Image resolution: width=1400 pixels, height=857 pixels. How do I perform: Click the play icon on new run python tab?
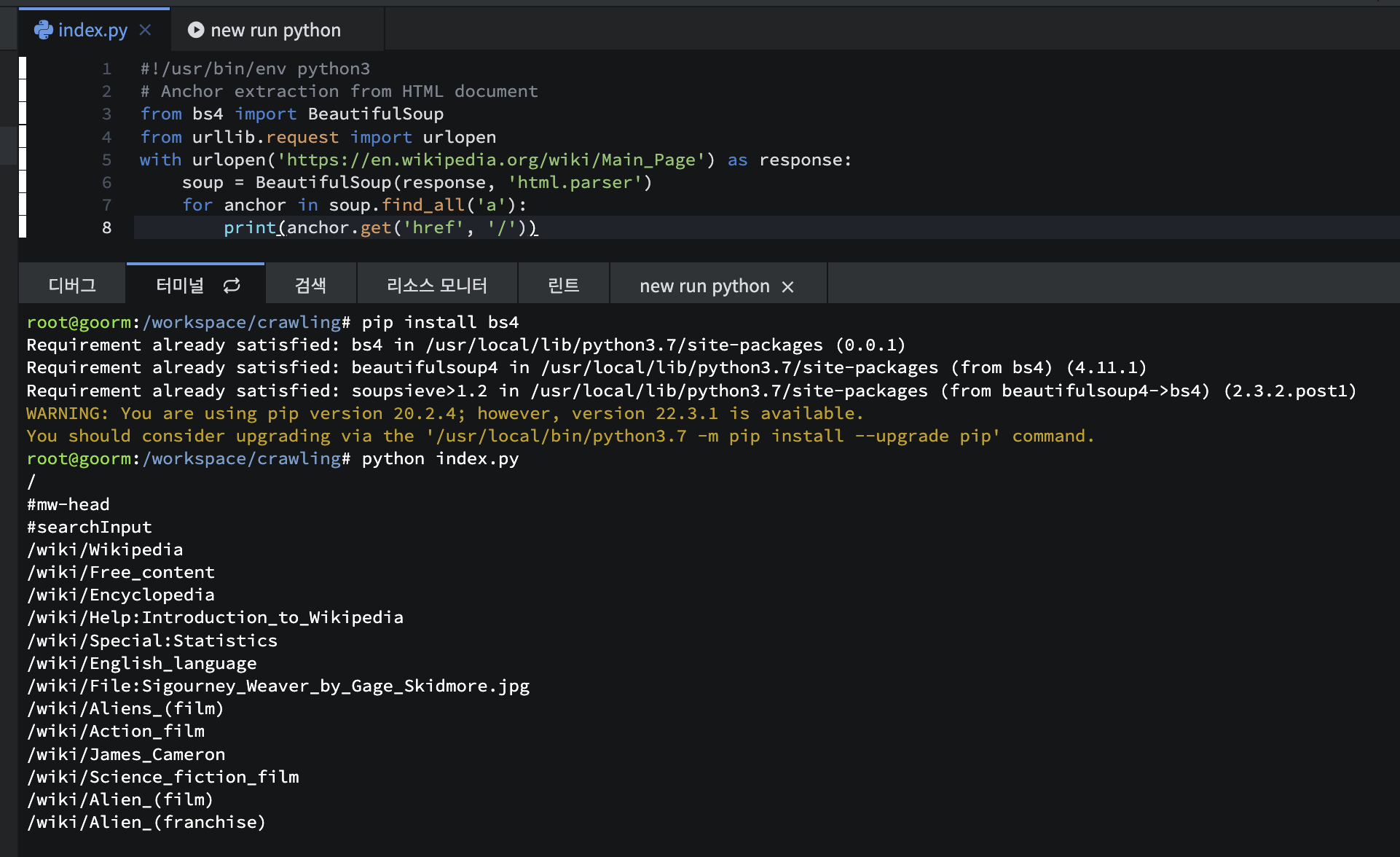click(195, 30)
